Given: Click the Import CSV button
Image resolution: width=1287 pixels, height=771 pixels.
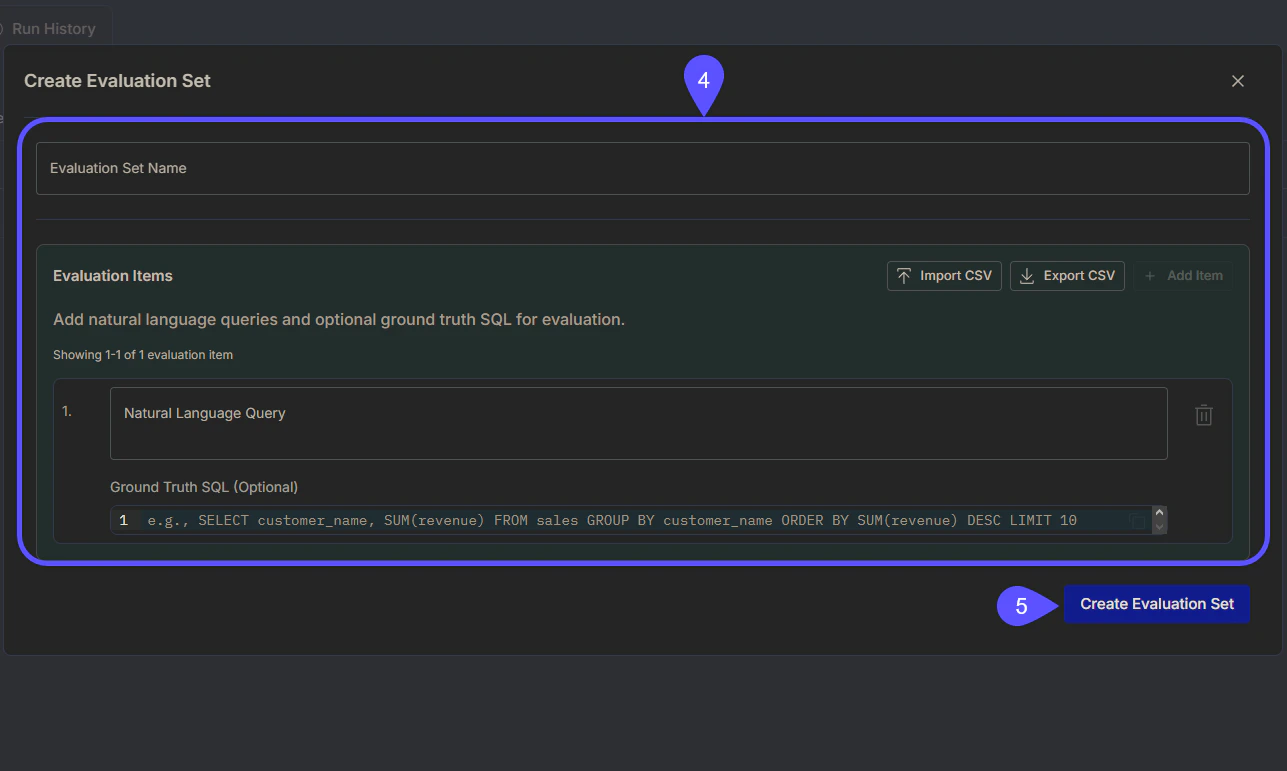Looking at the screenshot, I should click(x=944, y=276).
